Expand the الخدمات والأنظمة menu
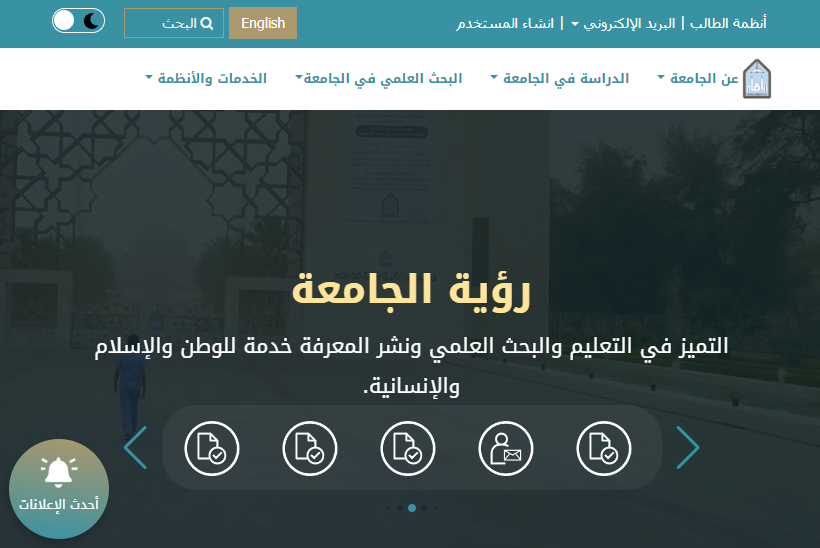Viewport: 820px width, 548px height. click(206, 78)
